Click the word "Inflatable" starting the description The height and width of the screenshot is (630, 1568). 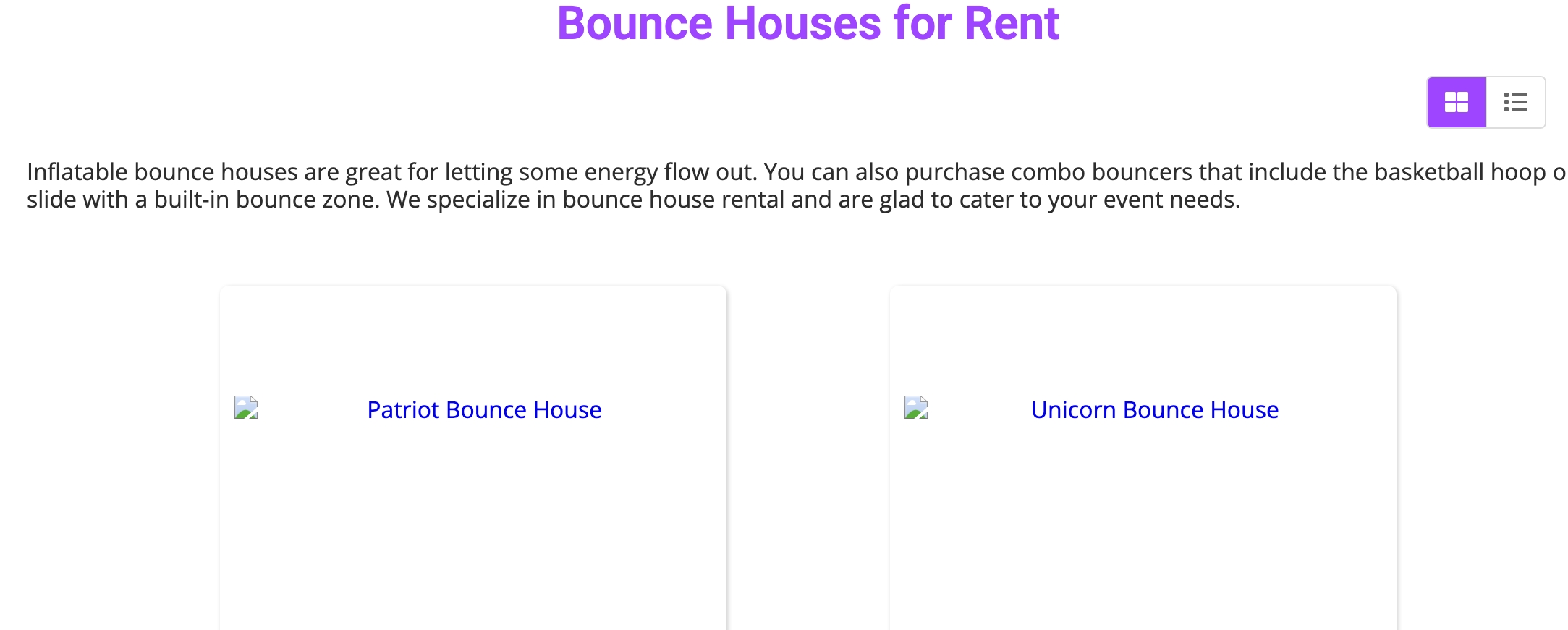point(77,172)
